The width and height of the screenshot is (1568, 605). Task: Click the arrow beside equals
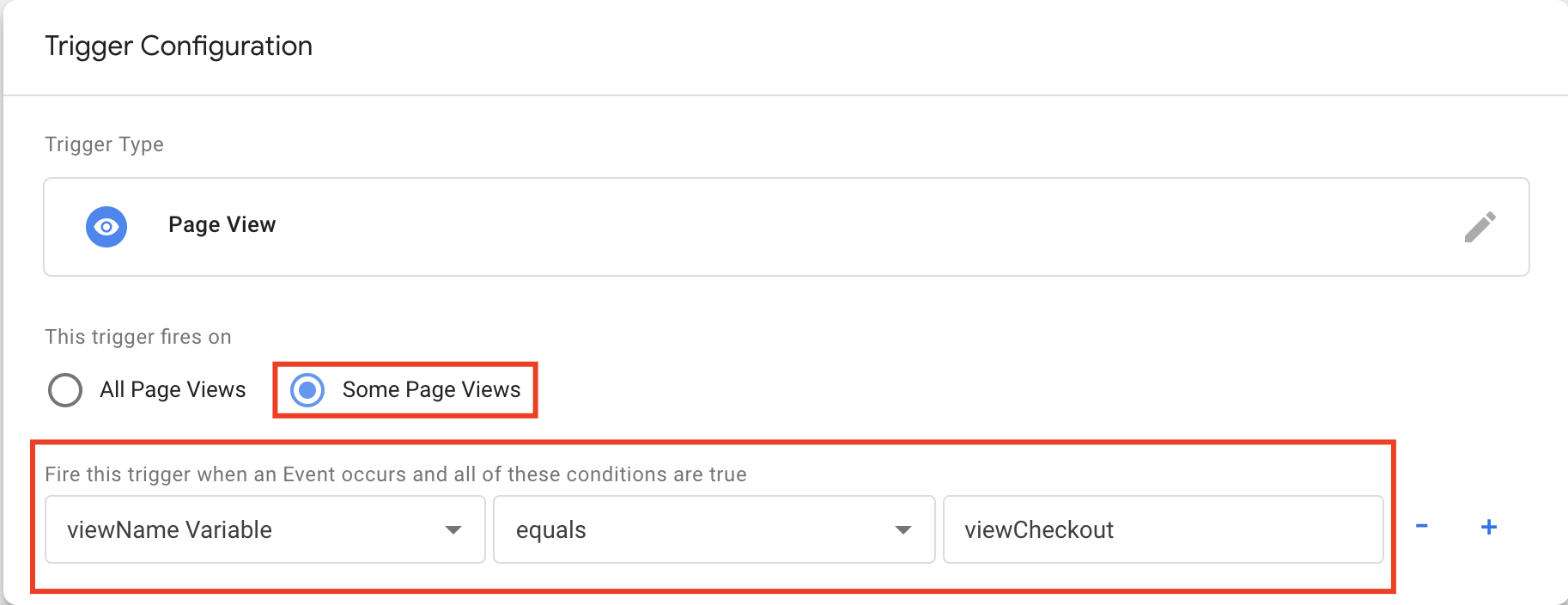[903, 530]
